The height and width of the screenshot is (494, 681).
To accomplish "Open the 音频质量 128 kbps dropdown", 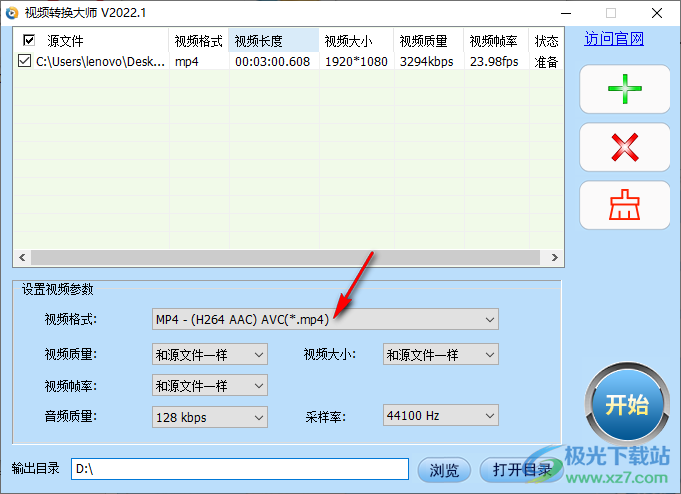I will pyautogui.click(x=209, y=417).
